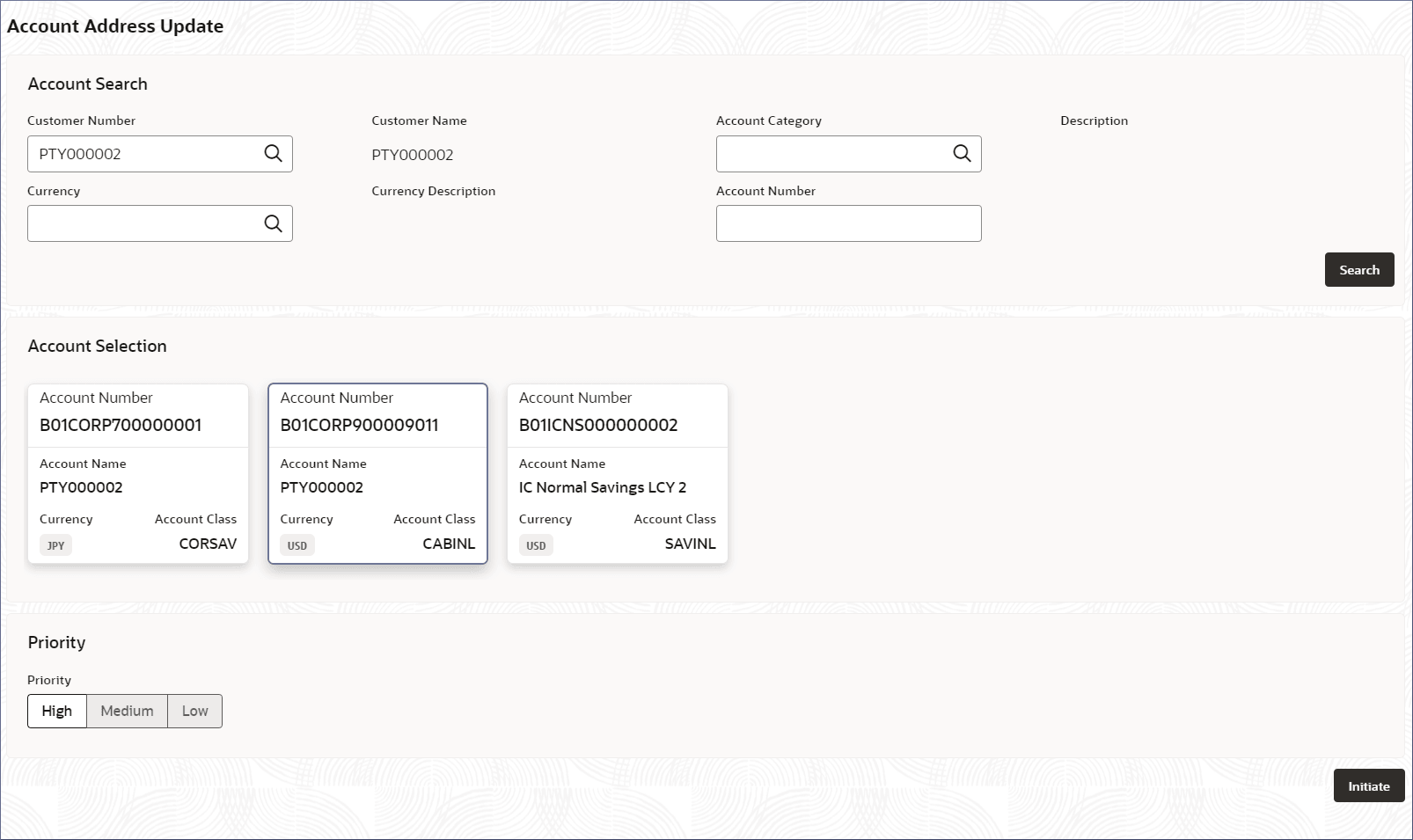Click the Account Search section heading
The width and height of the screenshot is (1413, 840).
[88, 84]
